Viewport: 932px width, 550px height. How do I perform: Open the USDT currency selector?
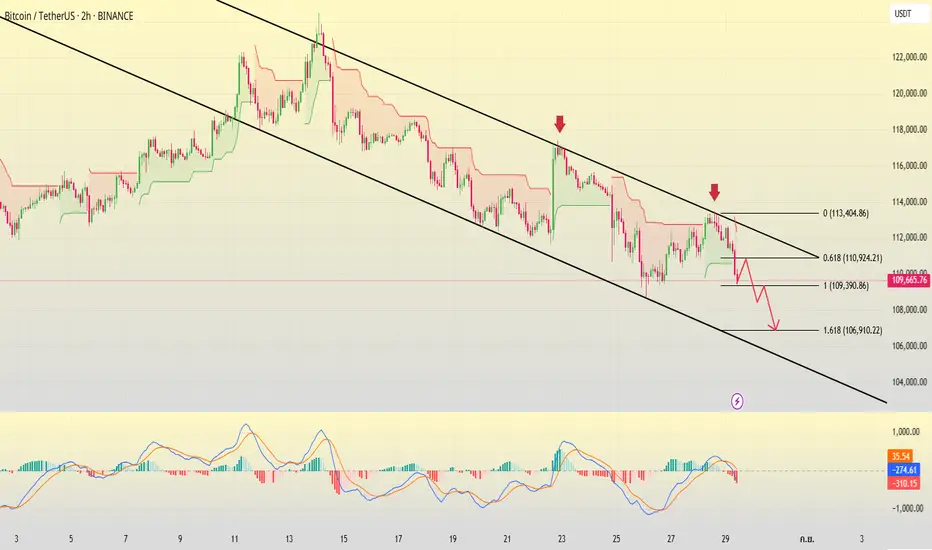[x=909, y=14]
